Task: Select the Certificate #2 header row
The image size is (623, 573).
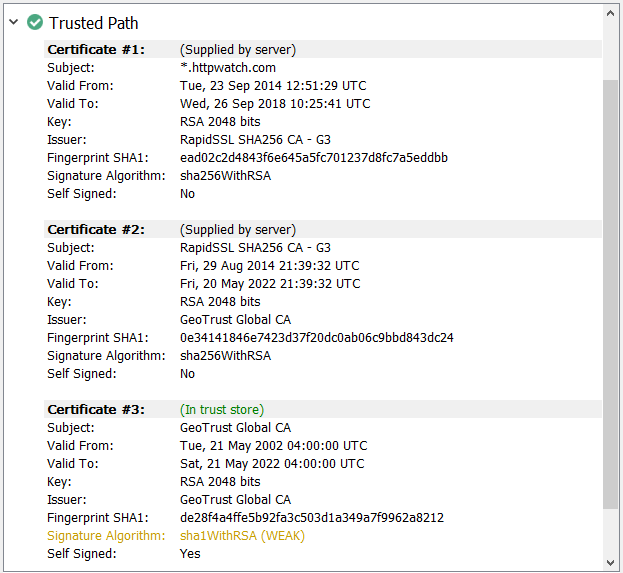Action: 96,229
